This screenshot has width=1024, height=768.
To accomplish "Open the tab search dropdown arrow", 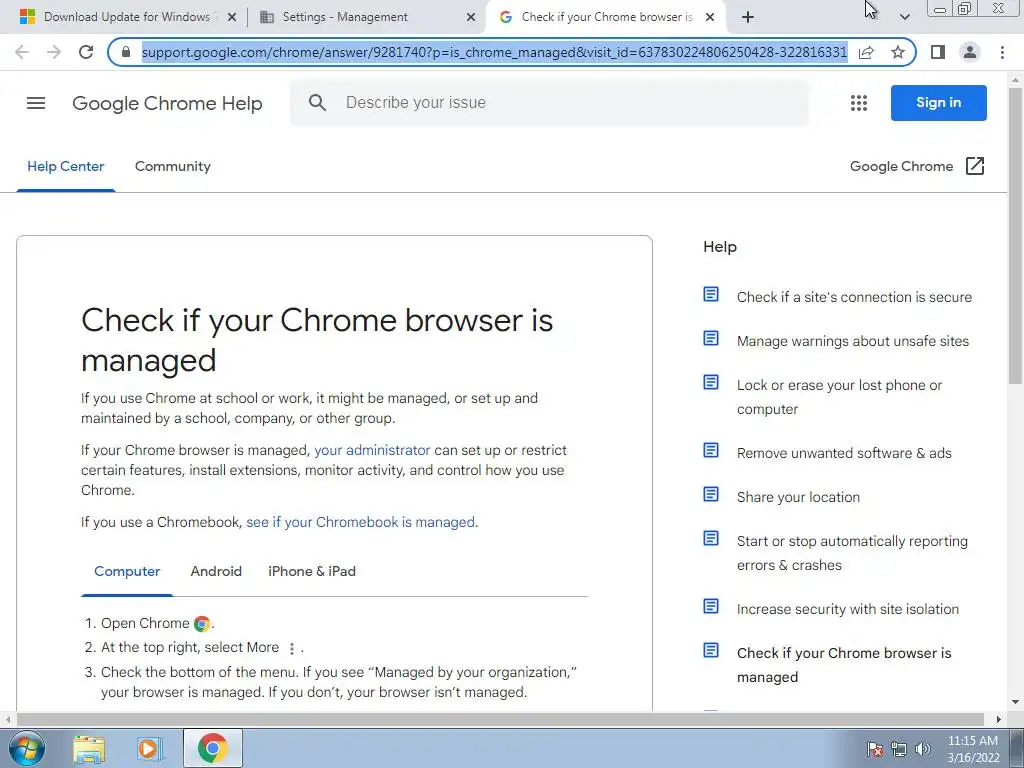I will click(904, 17).
